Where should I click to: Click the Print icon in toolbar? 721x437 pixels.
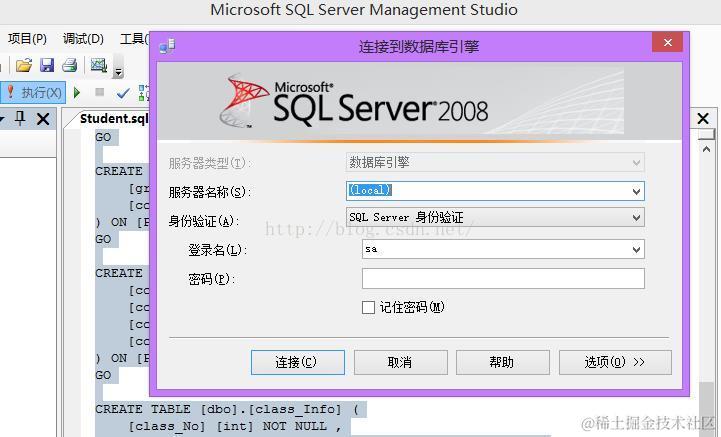pos(70,65)
